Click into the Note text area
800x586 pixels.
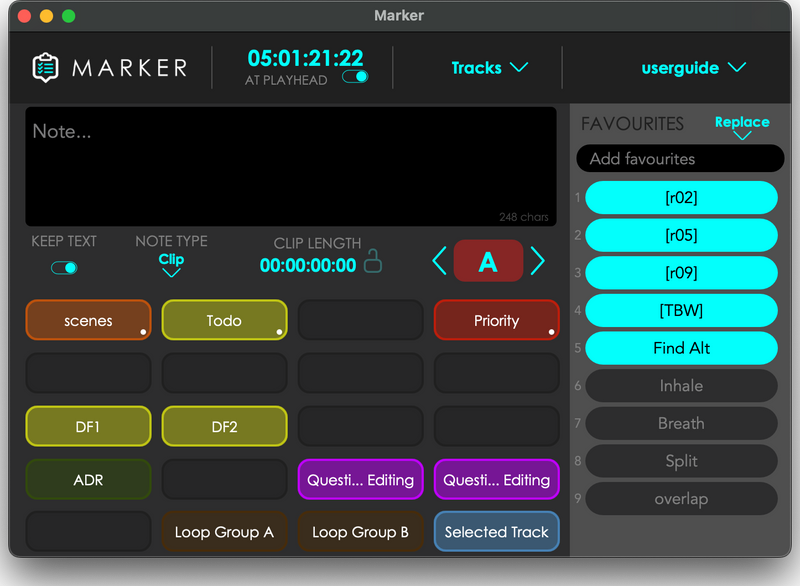tap(291, 166)
